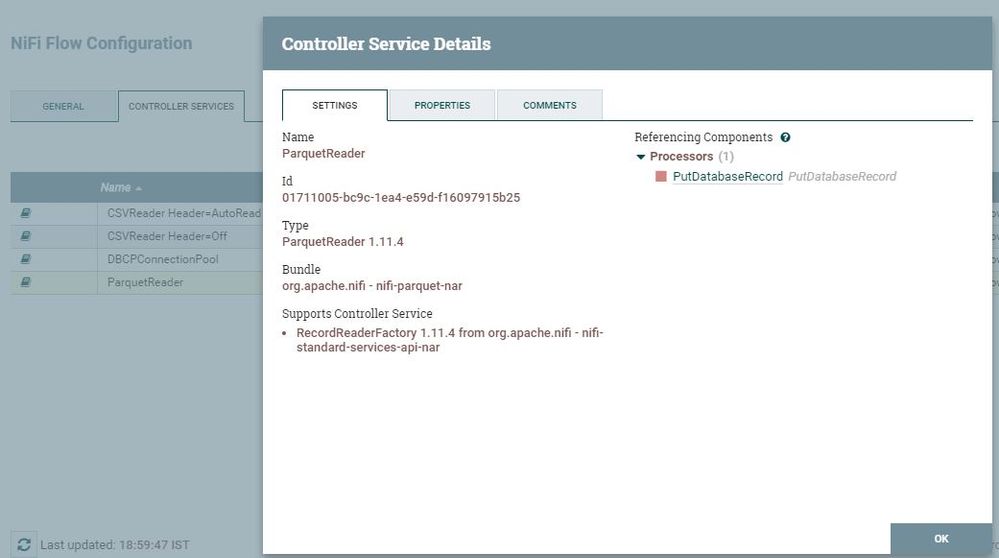Select the DBCPConnectionPool service row
This screenshot has height=558, width=999.
coord(136,259)
